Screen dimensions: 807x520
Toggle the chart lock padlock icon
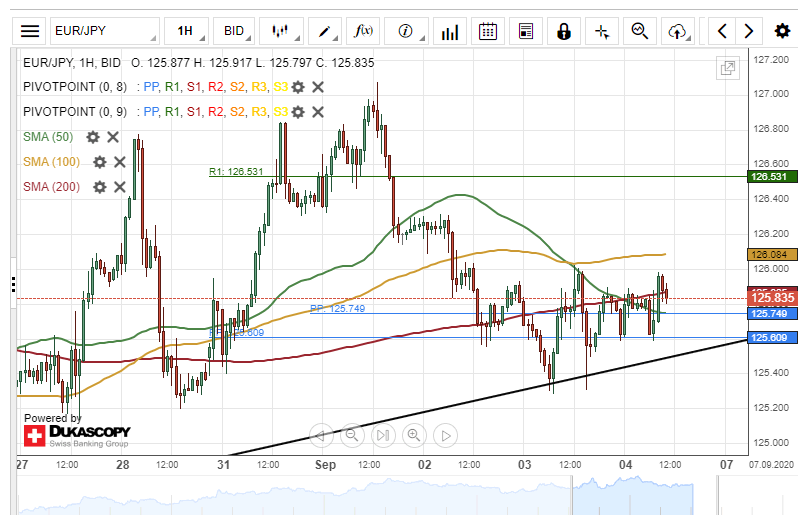(x=564, y=31)
